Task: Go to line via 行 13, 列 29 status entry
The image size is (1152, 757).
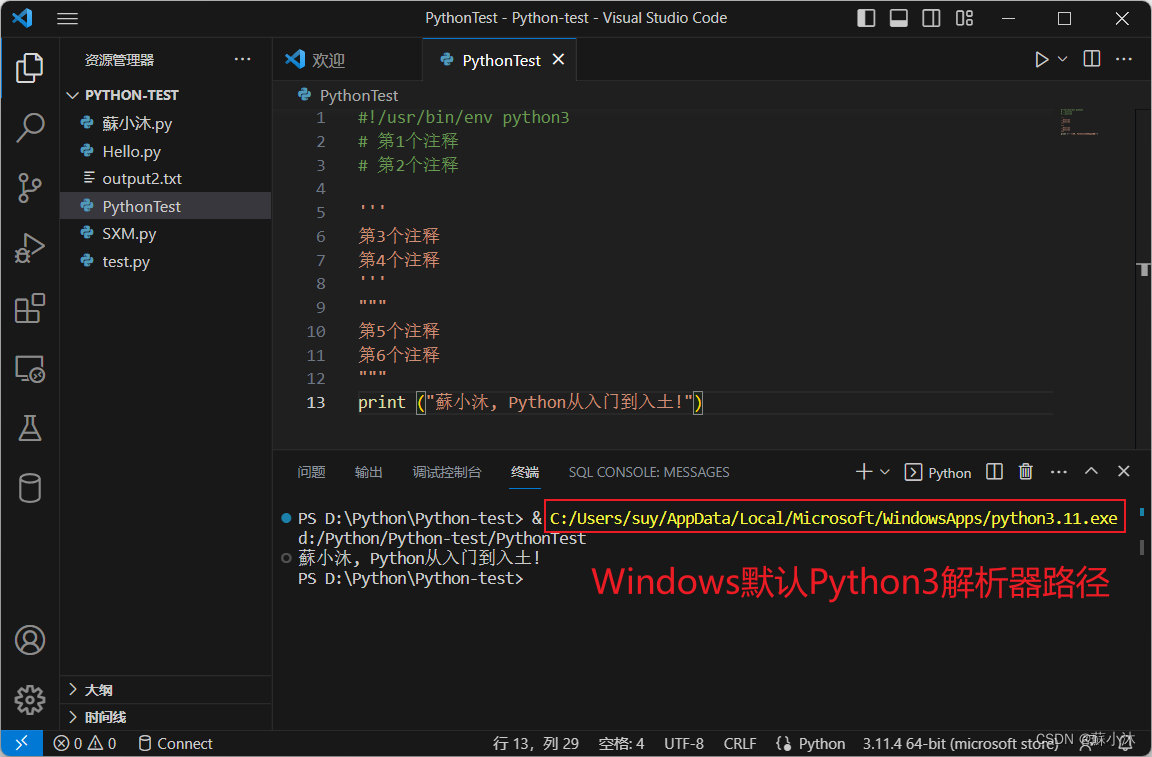Action: 536,744
